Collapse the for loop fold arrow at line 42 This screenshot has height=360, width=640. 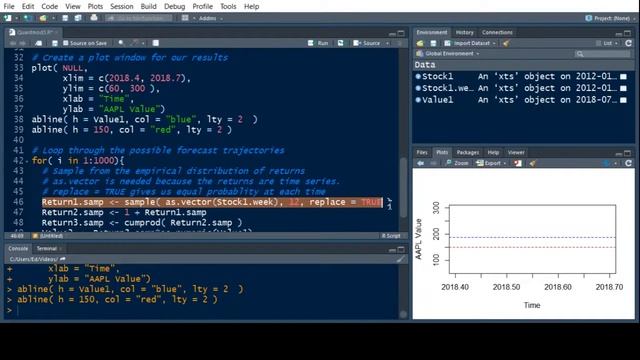(27, 161)
